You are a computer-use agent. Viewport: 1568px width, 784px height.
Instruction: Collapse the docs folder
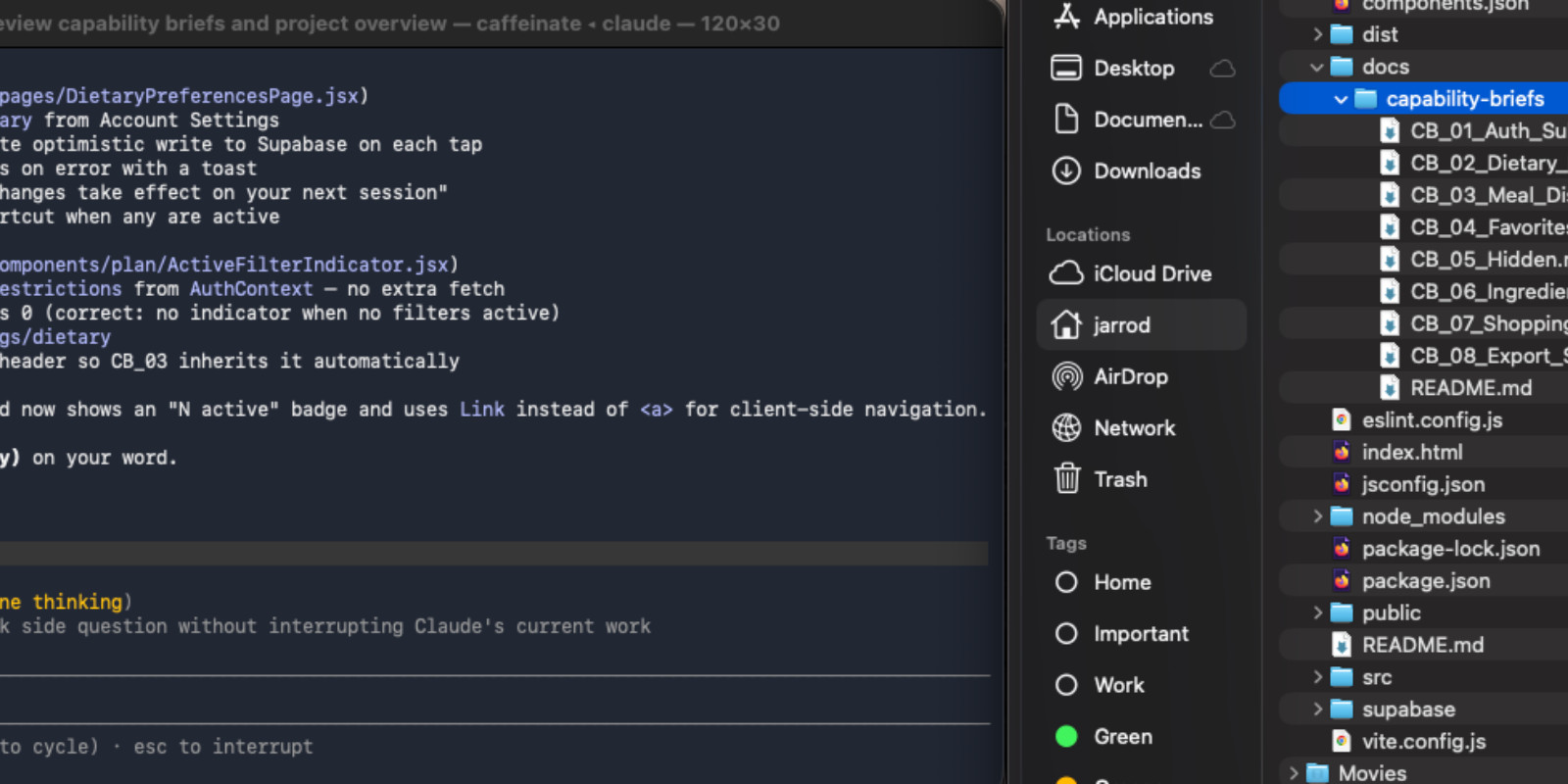click(x=1317, y=67)
